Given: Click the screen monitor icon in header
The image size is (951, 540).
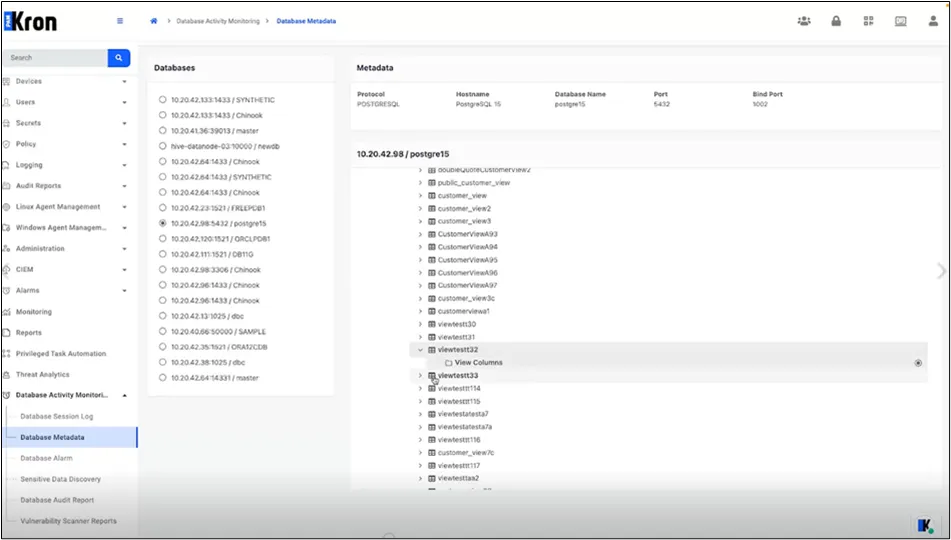Looking at the screenshot, I should point(901,21).
